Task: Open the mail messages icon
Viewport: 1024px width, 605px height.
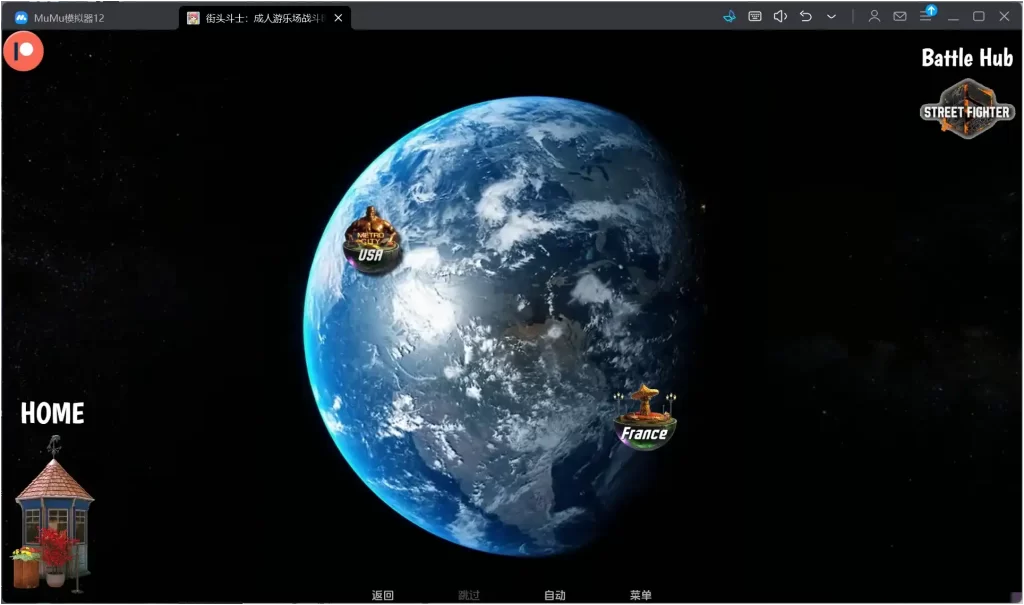Action: [x=900, y=16]
